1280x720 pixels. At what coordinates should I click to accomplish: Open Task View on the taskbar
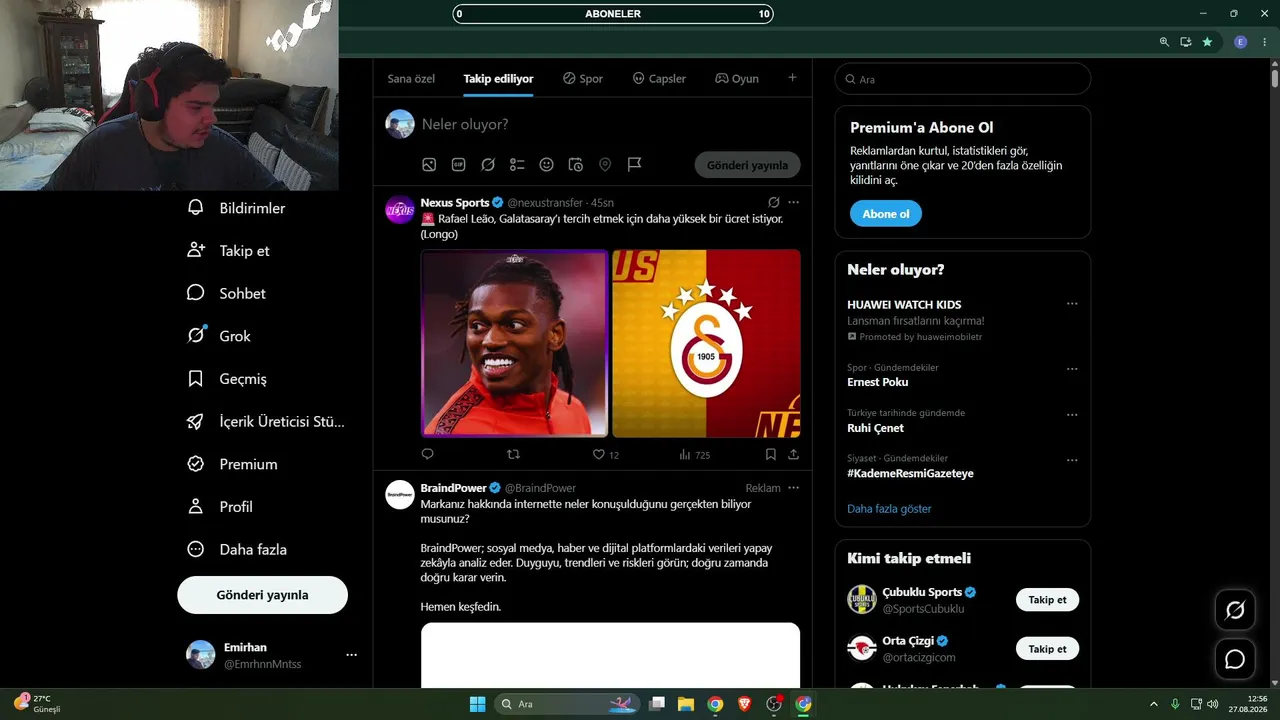pyautogui.click(x=657, y=704)
